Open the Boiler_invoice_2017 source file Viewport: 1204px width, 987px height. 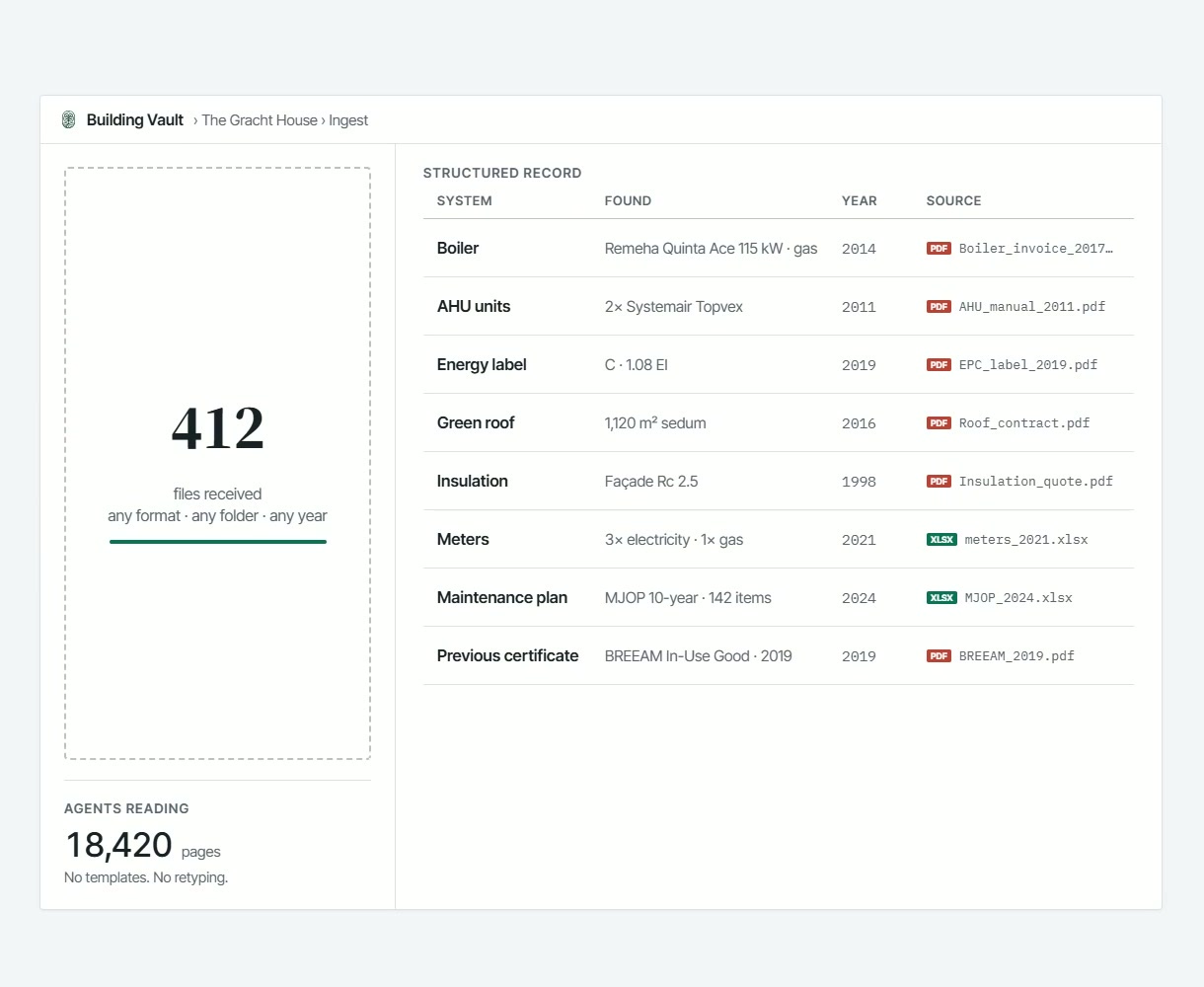(1036, 249)
